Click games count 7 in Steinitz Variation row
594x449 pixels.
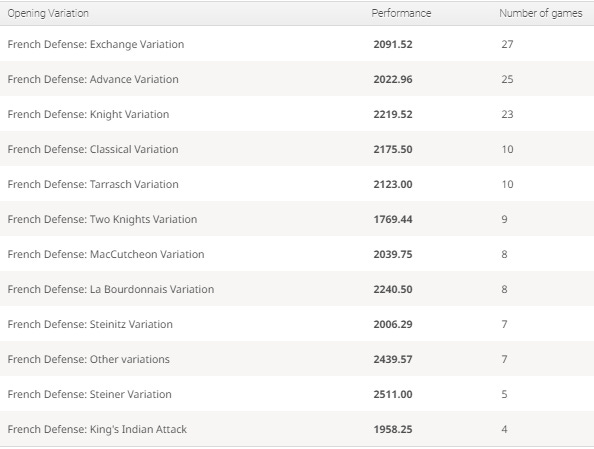click(x=505, y=324)
